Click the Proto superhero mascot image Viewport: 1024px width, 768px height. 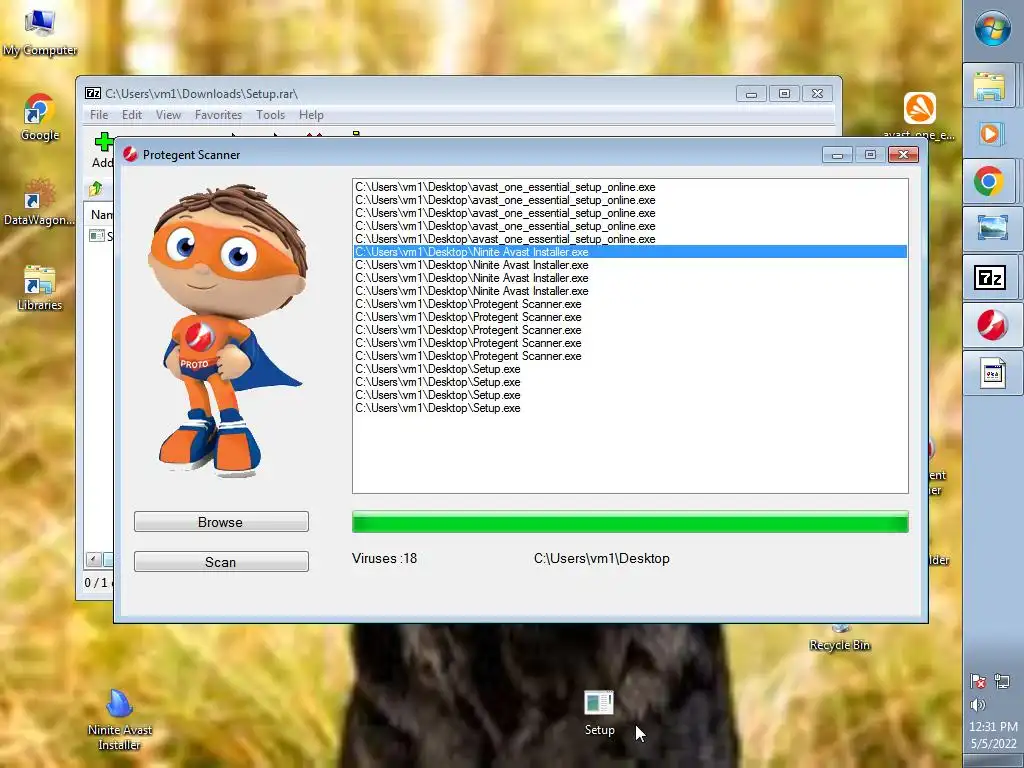[226, 330]
